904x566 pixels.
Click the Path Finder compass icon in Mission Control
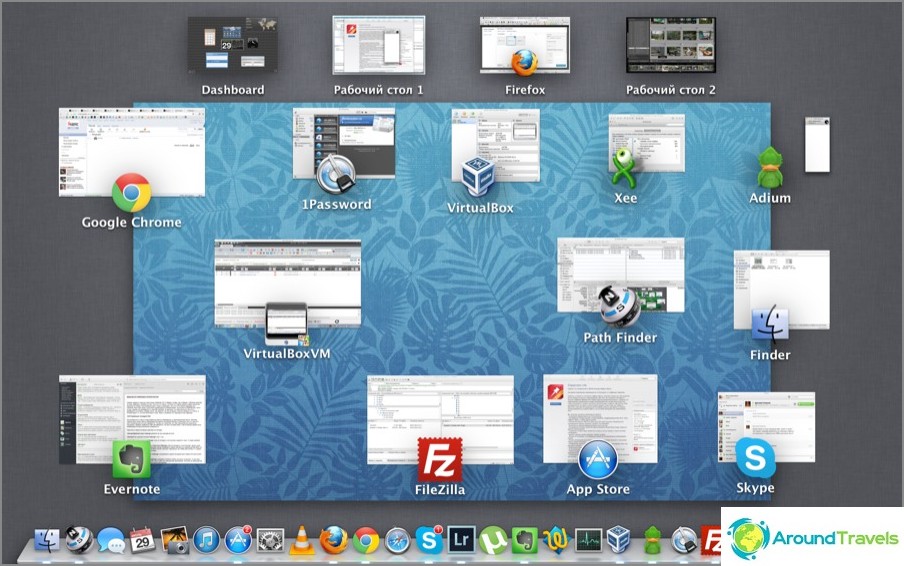(x=619, y=306)
